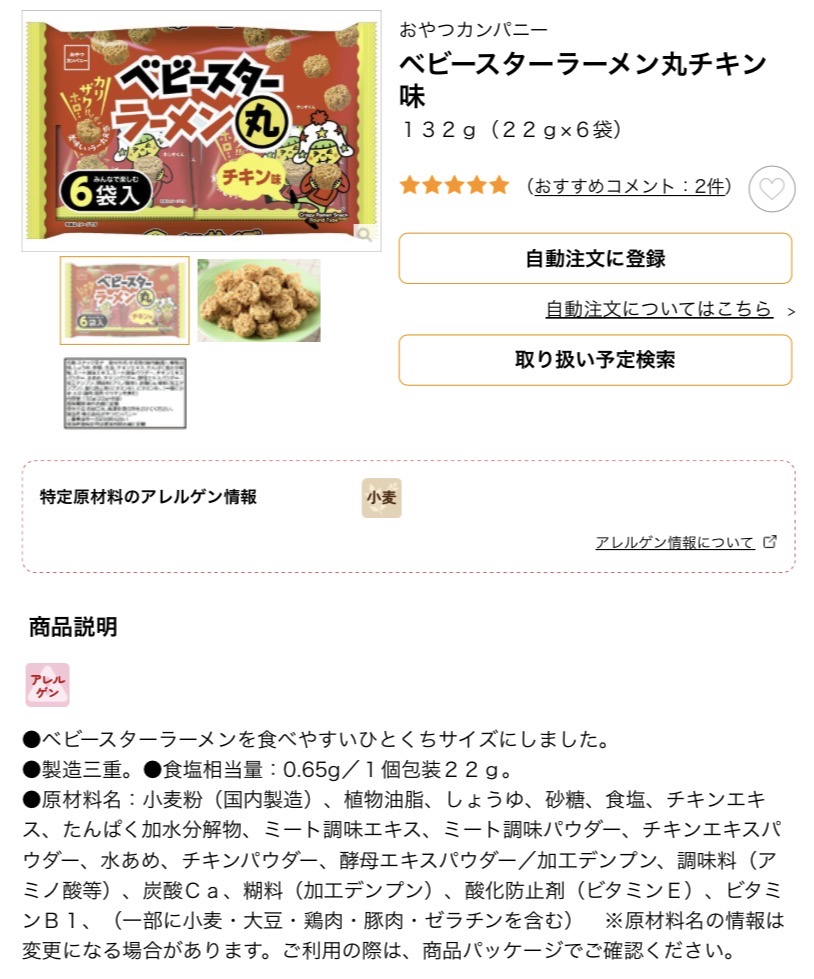
Task: Click the arrow next to 自動注文についてはこちら
Action: [791, 311]
